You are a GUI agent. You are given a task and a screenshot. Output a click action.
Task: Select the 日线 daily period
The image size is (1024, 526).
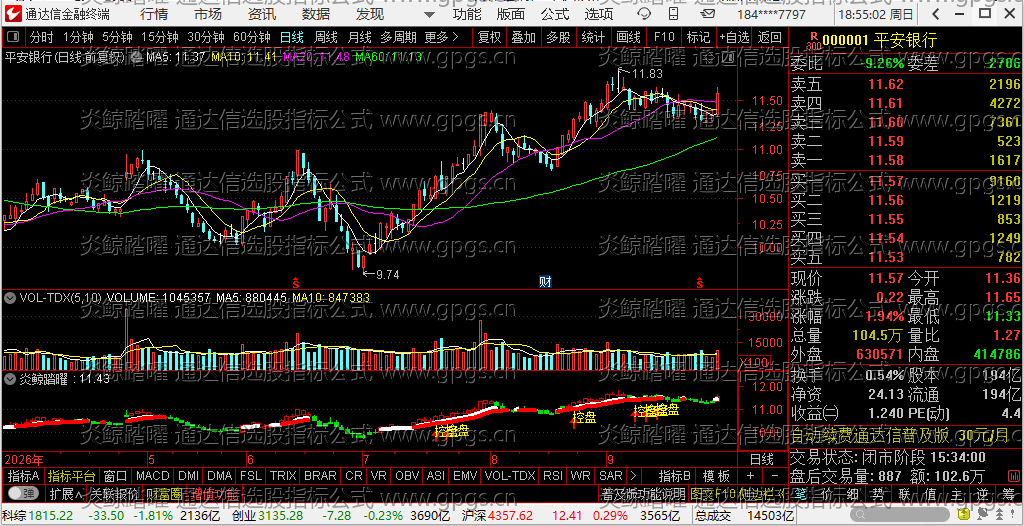click(x=292, y=37)
